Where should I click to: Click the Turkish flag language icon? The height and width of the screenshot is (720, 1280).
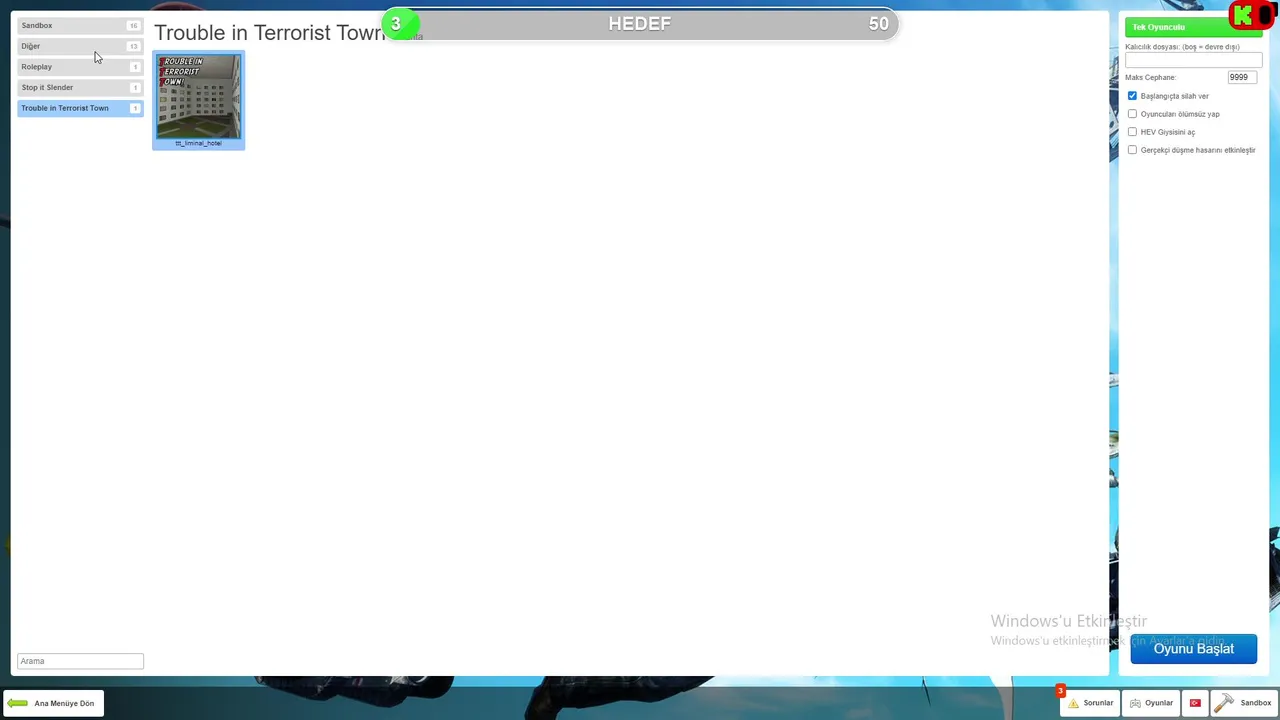pyautogui.click(x=1195, y=703)
